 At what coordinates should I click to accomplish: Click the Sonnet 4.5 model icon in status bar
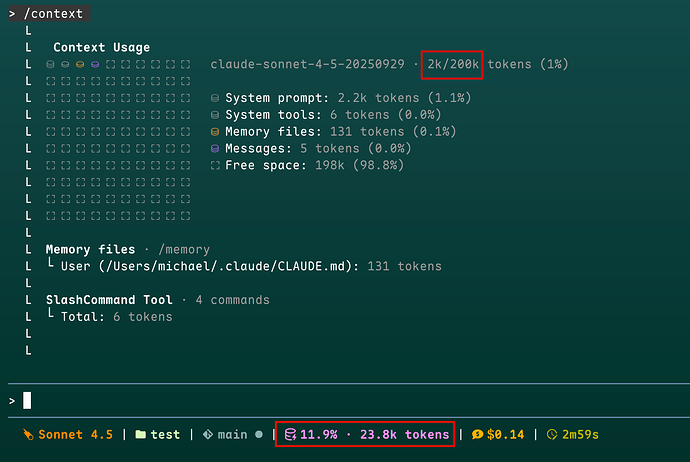pos(28,435)
